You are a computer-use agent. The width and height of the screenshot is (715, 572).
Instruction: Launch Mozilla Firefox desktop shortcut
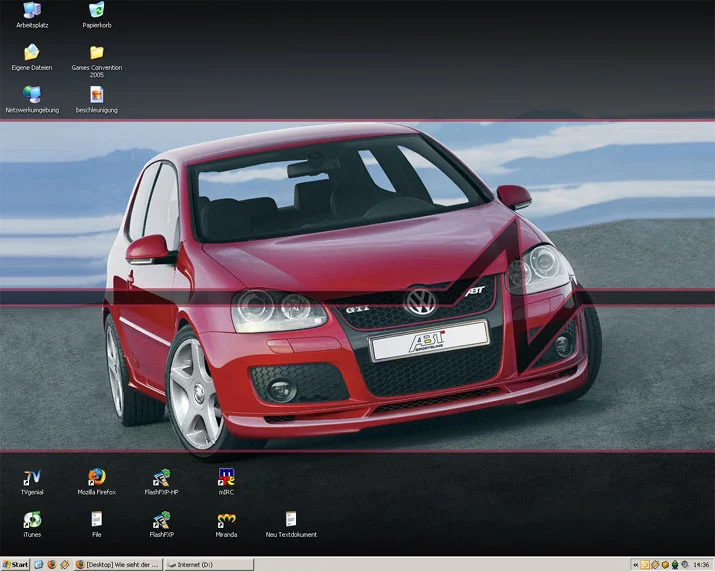pos(97,477)
